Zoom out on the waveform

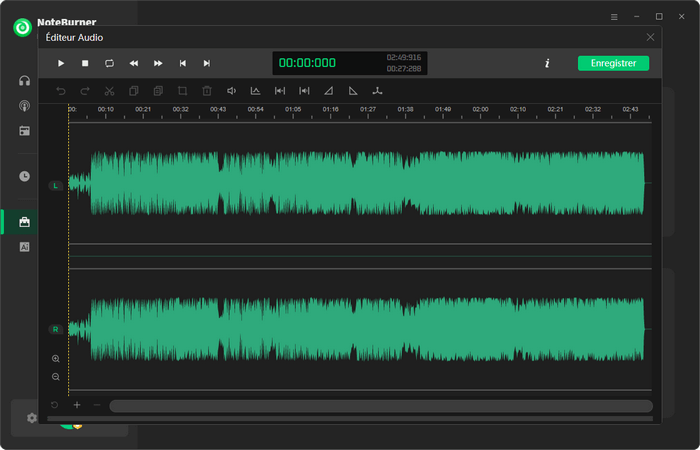(55, 377)
